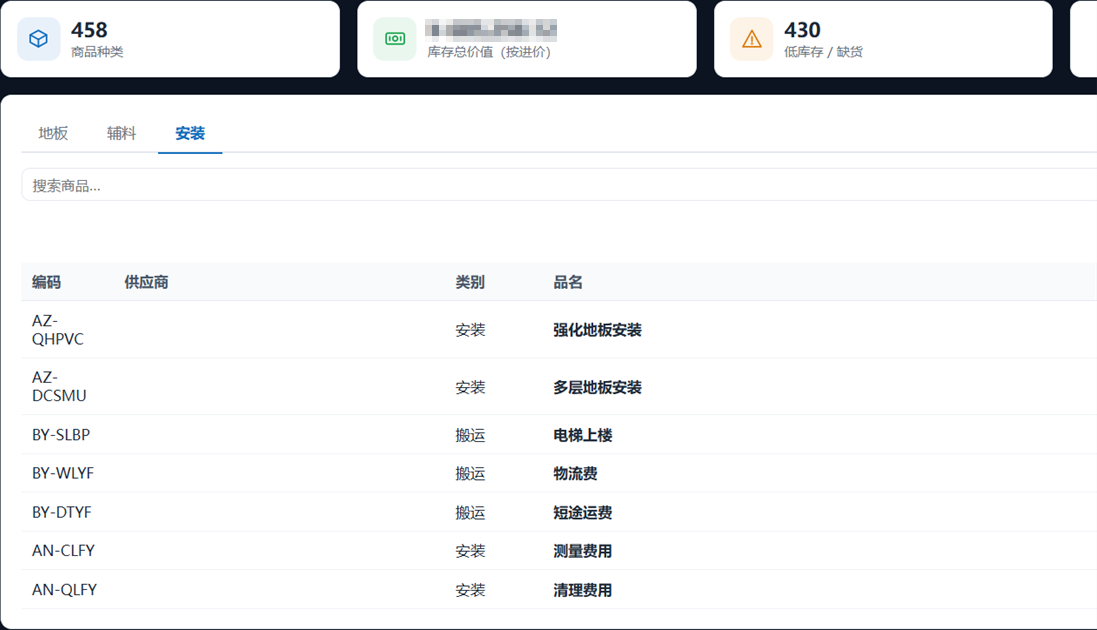The height and width of the screenshot is (630, 1097).
Task: Click 安装 category in AN-CLFY row
Action: 470,552
